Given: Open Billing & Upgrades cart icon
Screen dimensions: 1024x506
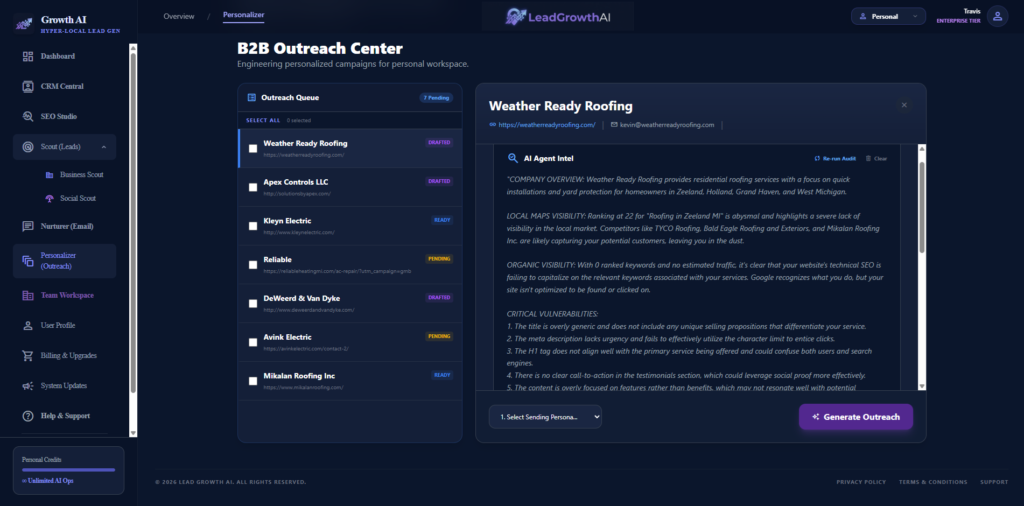Looking at the screenshot, I should point(27,356).
